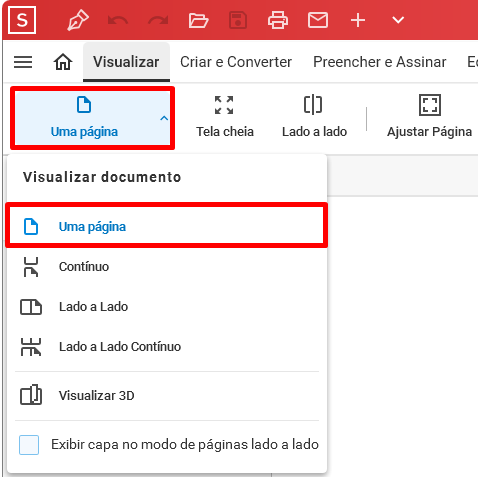This screenshot has height=477, width=478.
Task: Click the Ajustar Página button
Action: tap(429, 117)
